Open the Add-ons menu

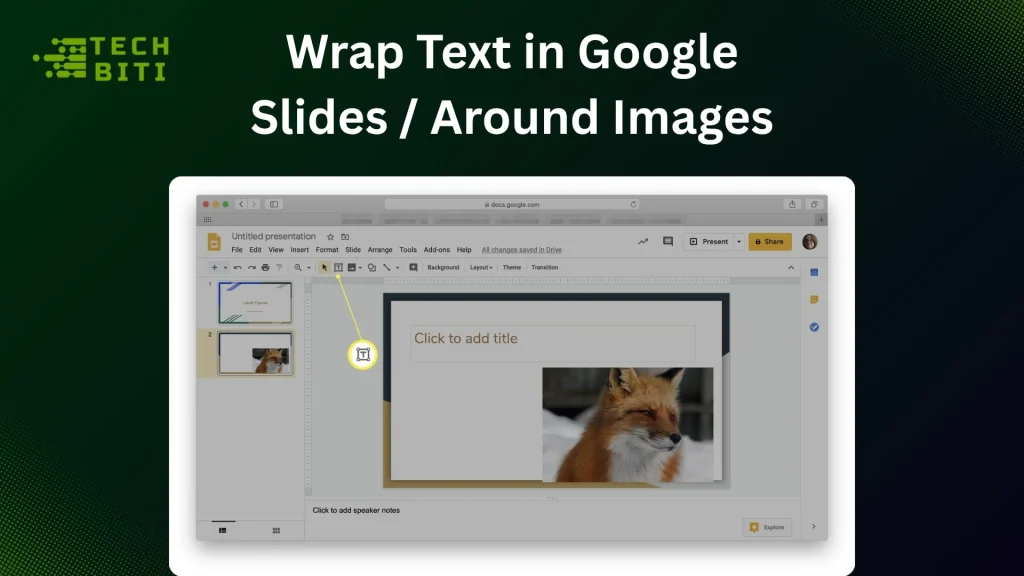tap(437, 249)
